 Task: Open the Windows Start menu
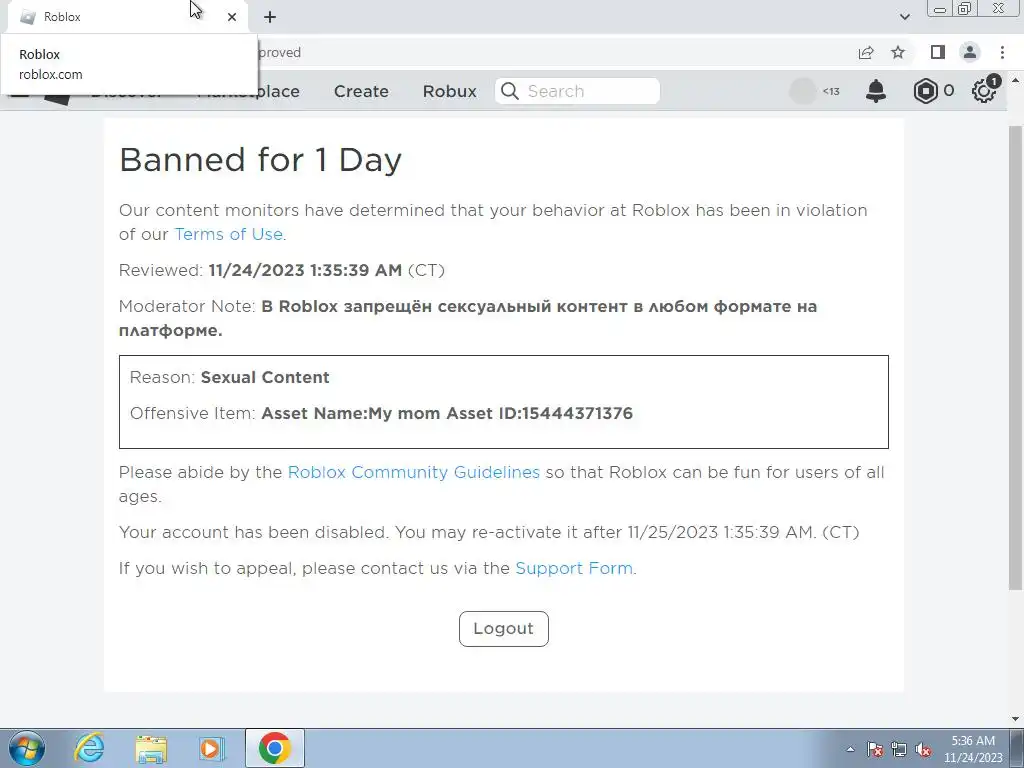click(x=27, y=748)
